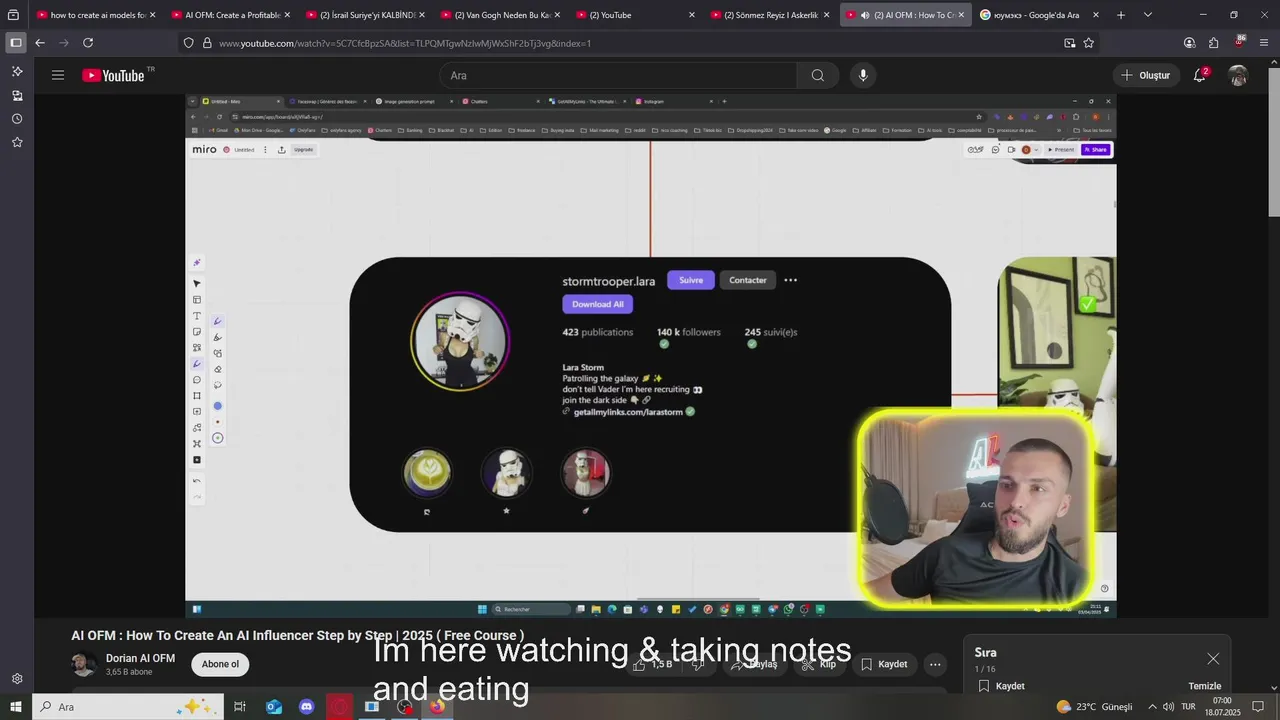Click the site security padlock icon
The height and width of the screenshot is (720, 1280).
(x=207, y=43)
